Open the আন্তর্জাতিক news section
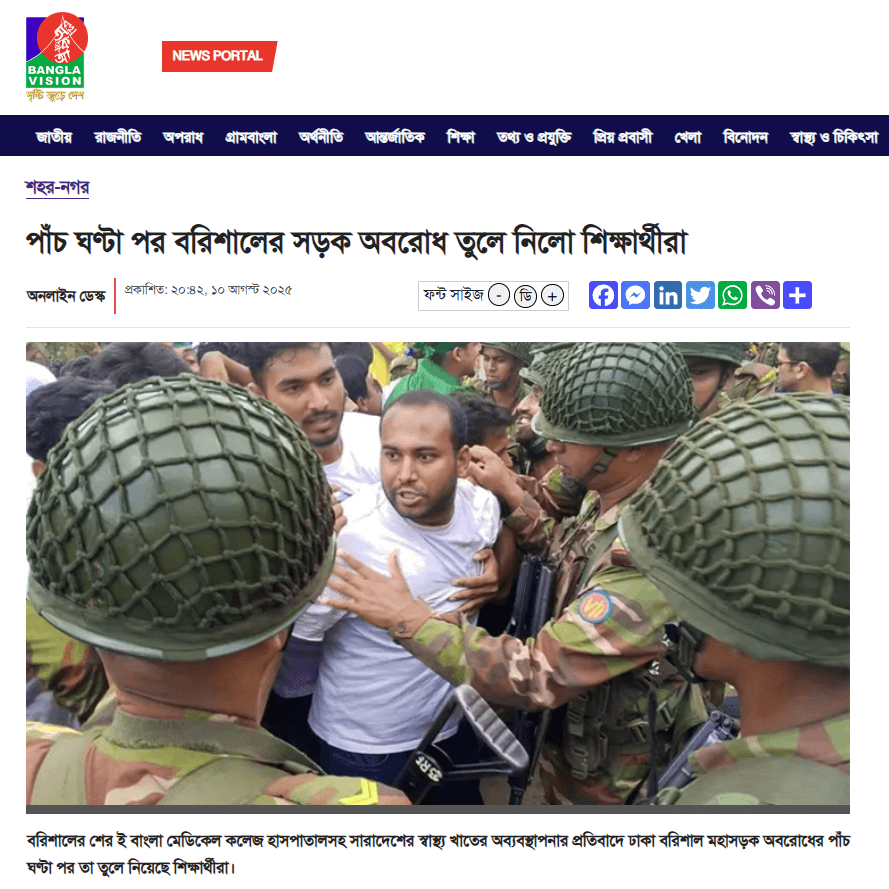 (395, 137)
